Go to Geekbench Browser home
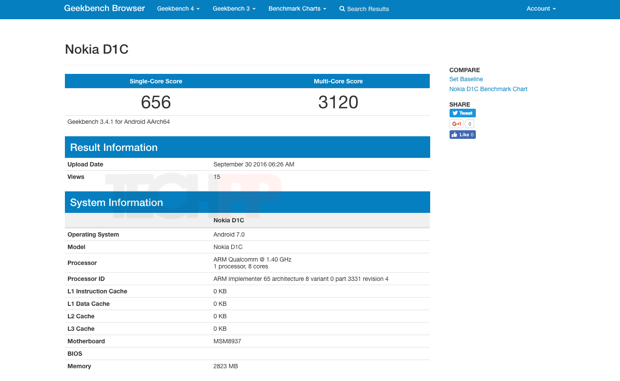620x381 pixels. [104, 8]
